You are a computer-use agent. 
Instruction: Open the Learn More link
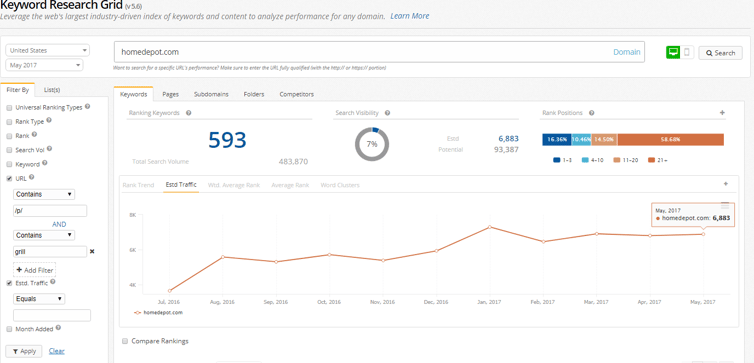click(x=410, y=16)
